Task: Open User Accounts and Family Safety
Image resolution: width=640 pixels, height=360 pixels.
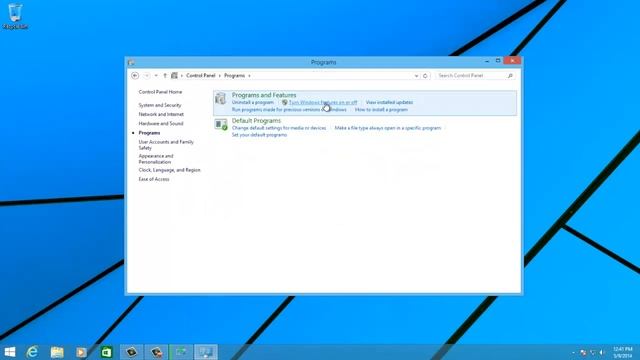Action: (x=166, y=145)
